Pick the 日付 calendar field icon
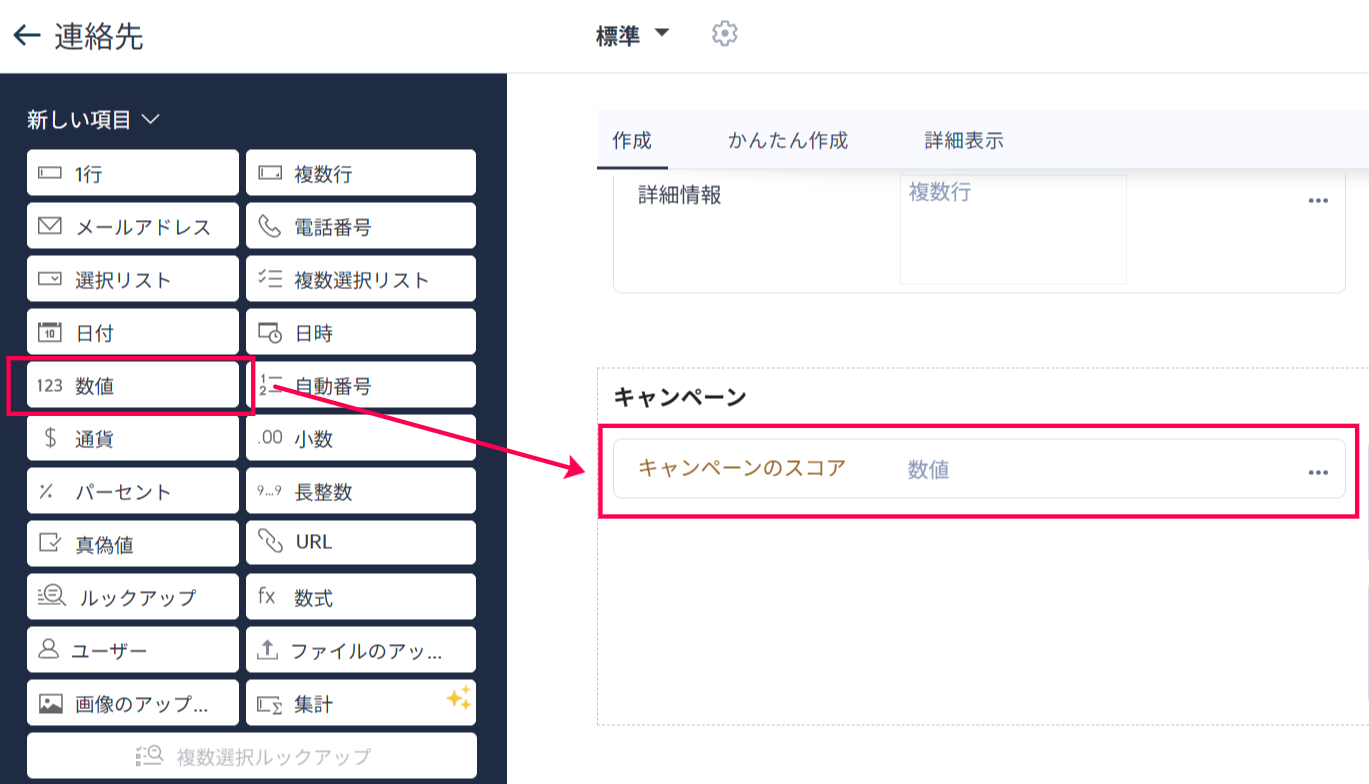 (49, 333)
